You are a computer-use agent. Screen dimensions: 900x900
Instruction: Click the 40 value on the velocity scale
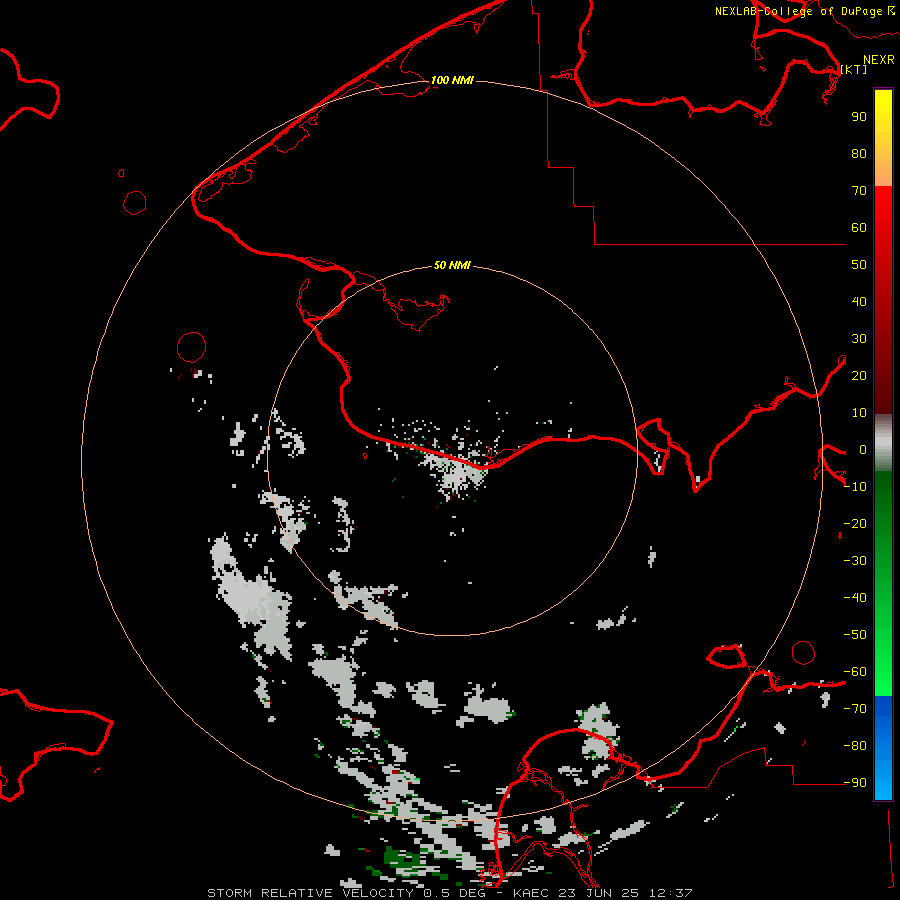(x=859, y=302)
